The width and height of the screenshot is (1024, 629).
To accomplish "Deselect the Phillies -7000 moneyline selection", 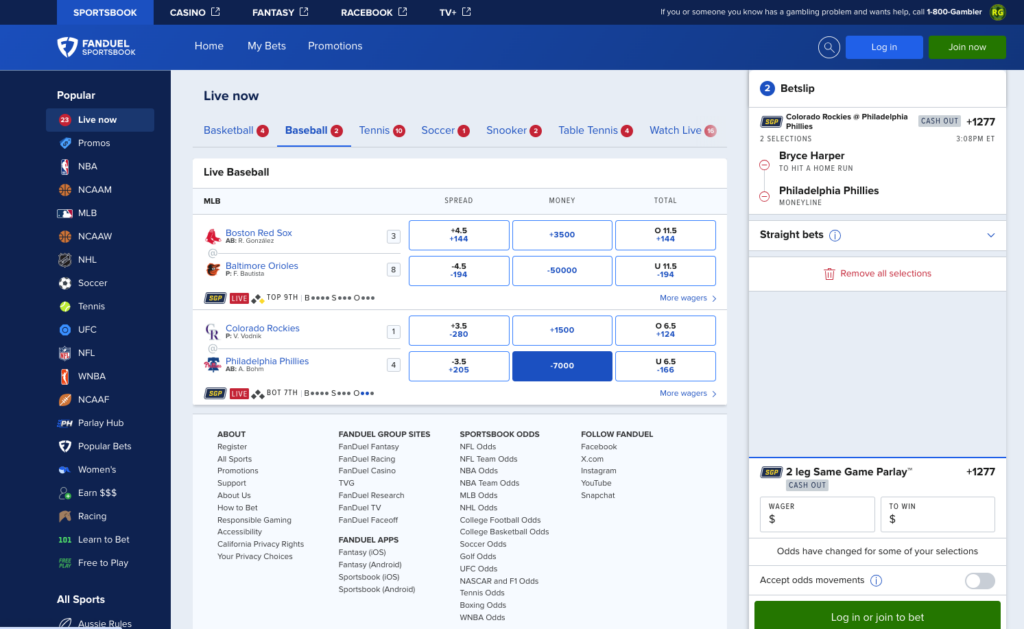I will pos(561,366).
